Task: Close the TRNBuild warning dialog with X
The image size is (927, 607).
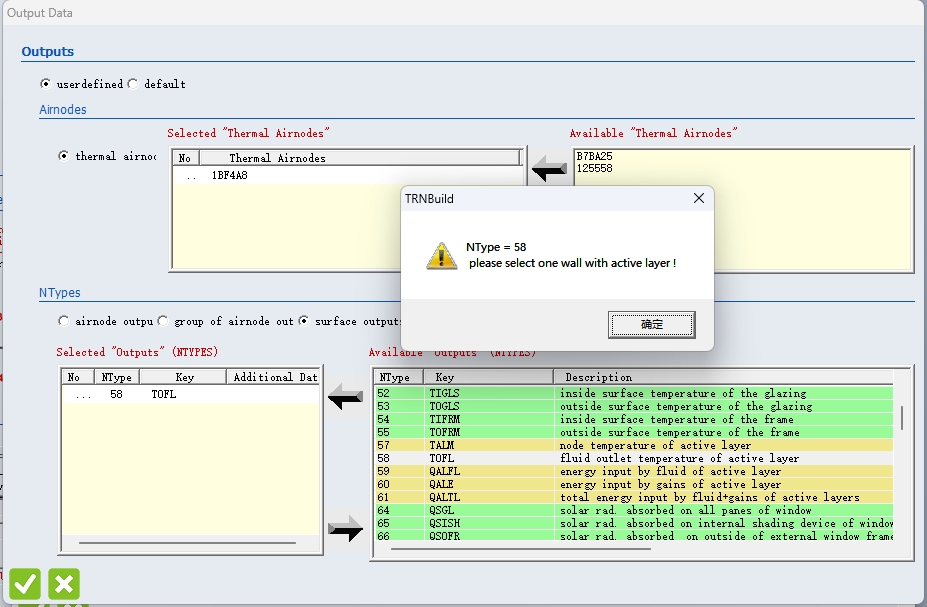Action: 699,199
